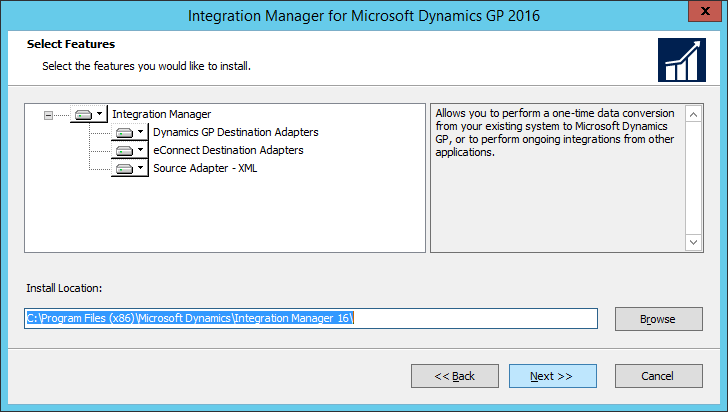Click the Install Location label

click(x=64, y=288)
